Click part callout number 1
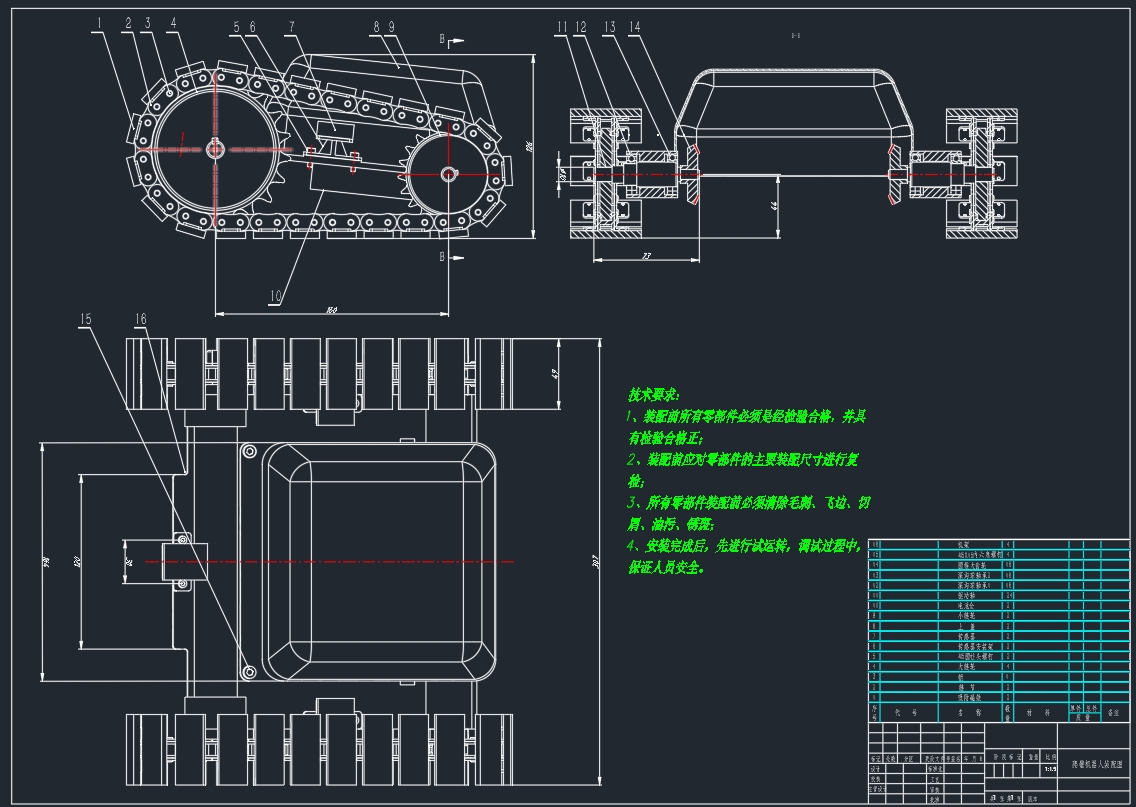1136x807 pixels. coord(99,23)
